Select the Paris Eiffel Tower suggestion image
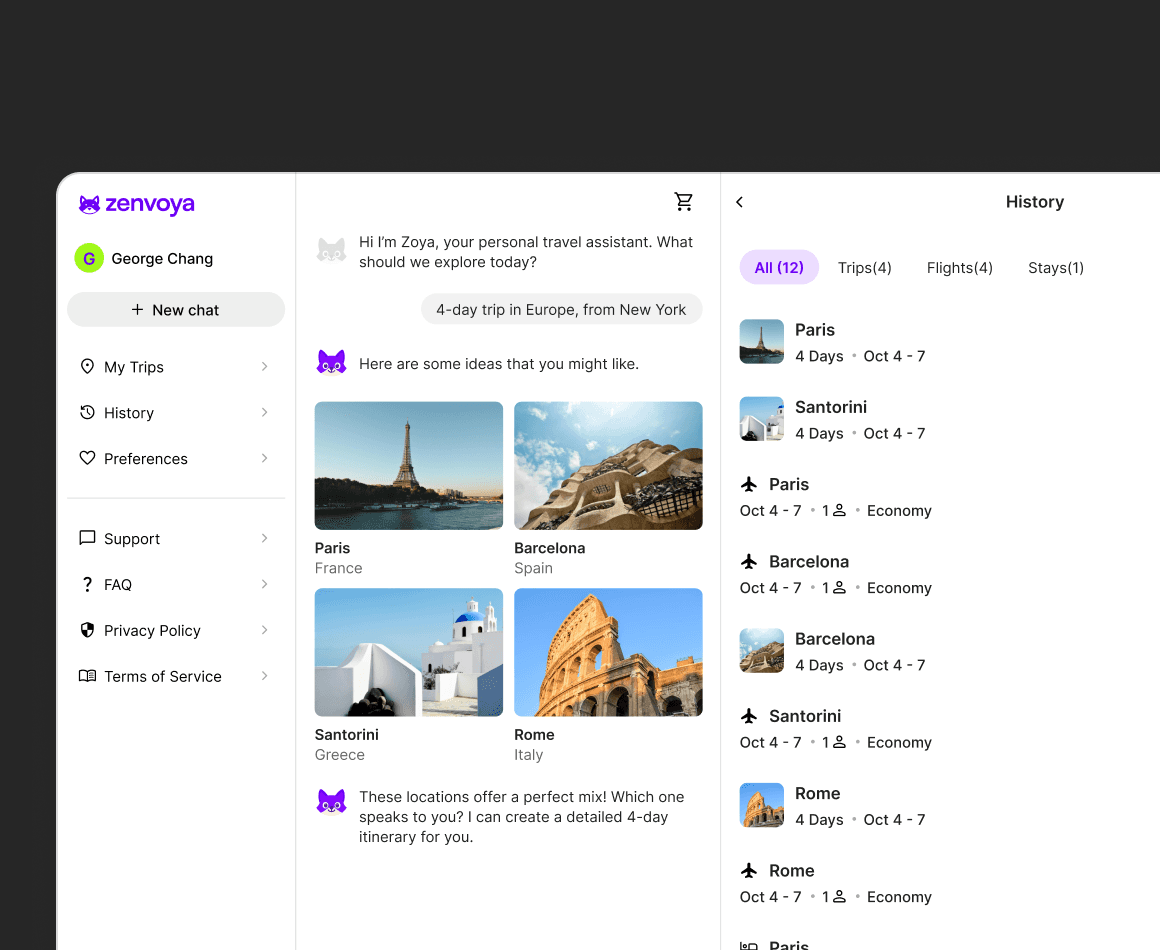This screenshot has width=1160, height=950. coord(408,465)
